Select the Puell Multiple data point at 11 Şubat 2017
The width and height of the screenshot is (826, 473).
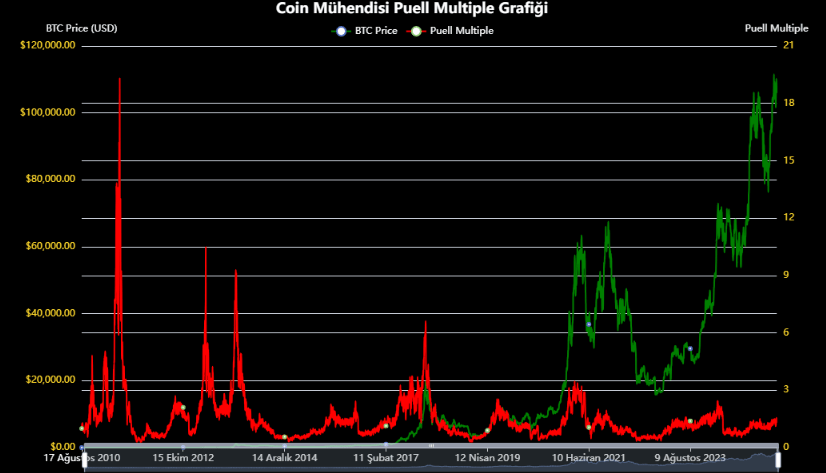click(x=386, y=426)
